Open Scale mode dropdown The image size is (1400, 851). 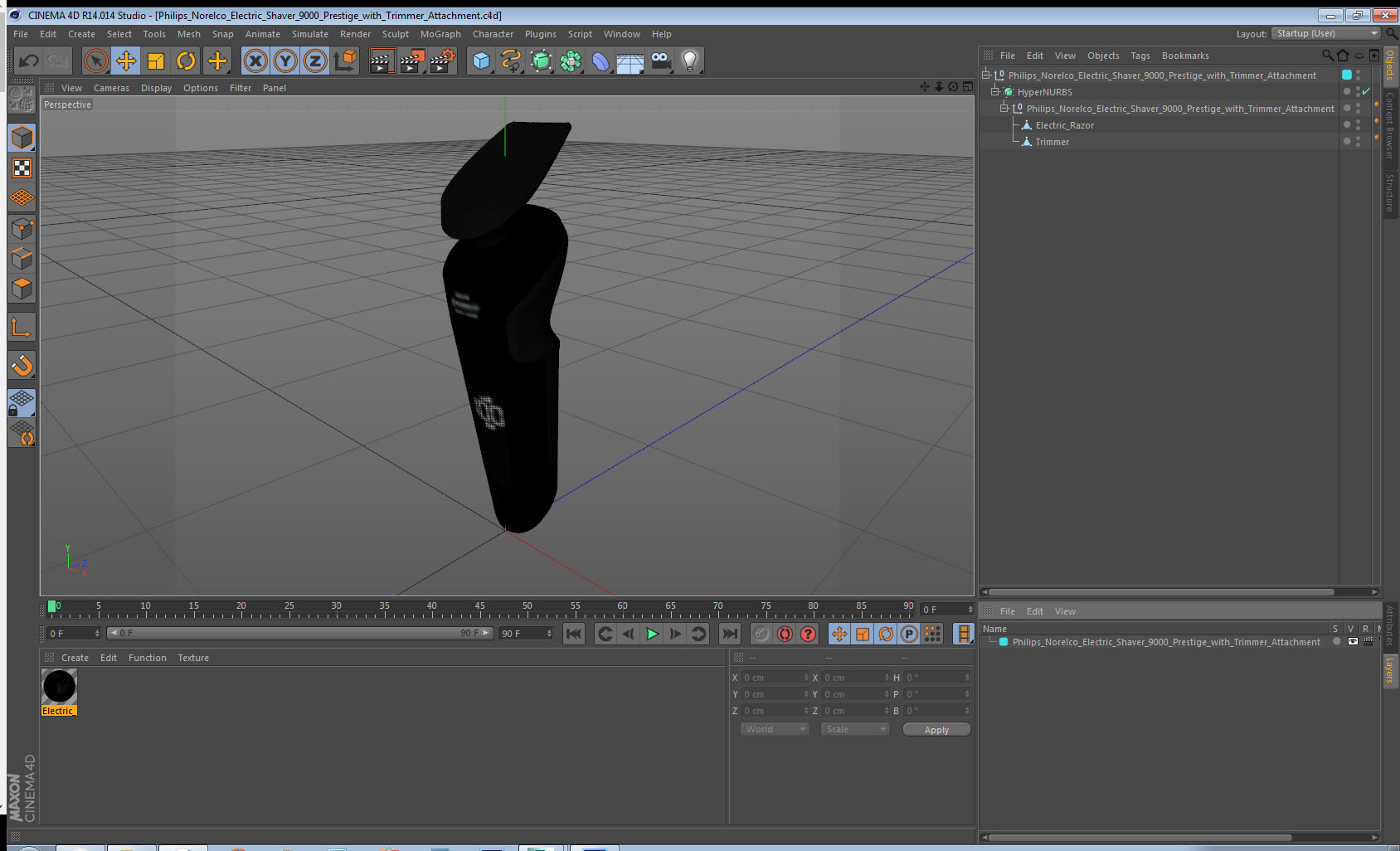pos(855,729)
